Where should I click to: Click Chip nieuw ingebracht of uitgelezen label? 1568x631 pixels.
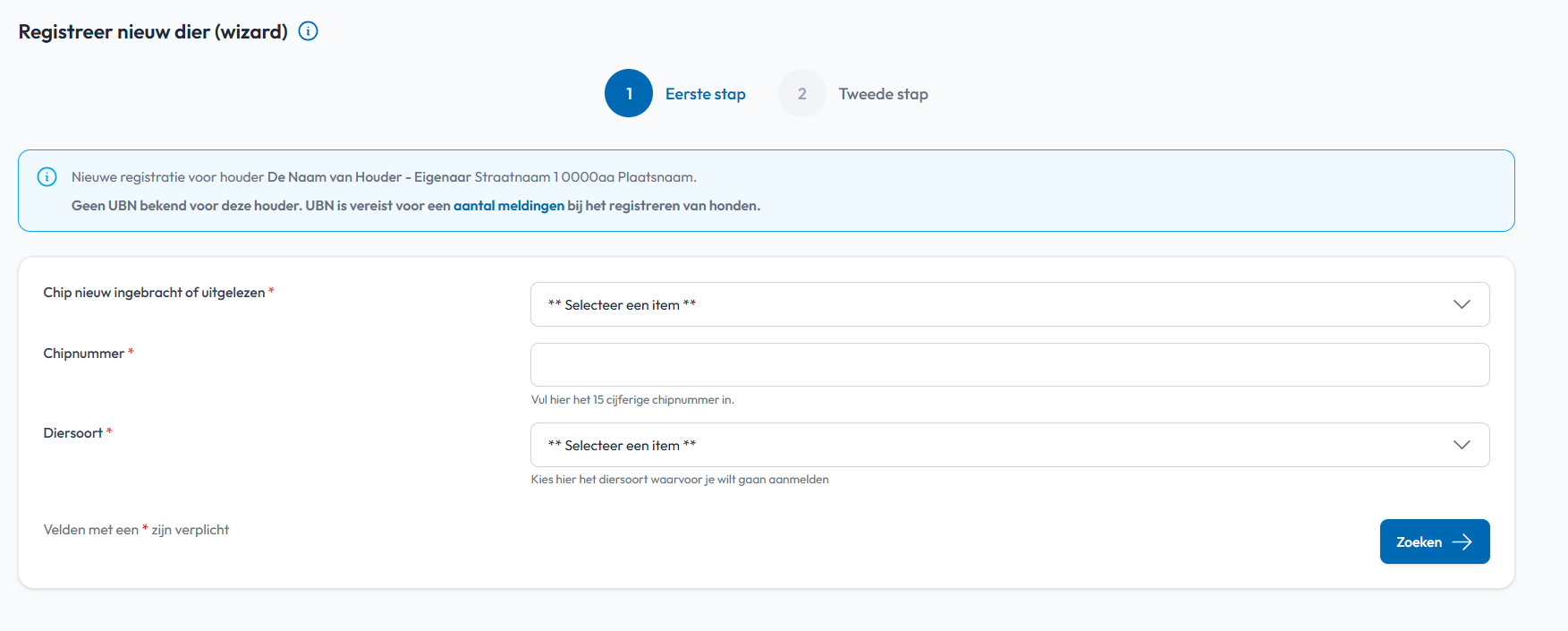coord(154,293)
